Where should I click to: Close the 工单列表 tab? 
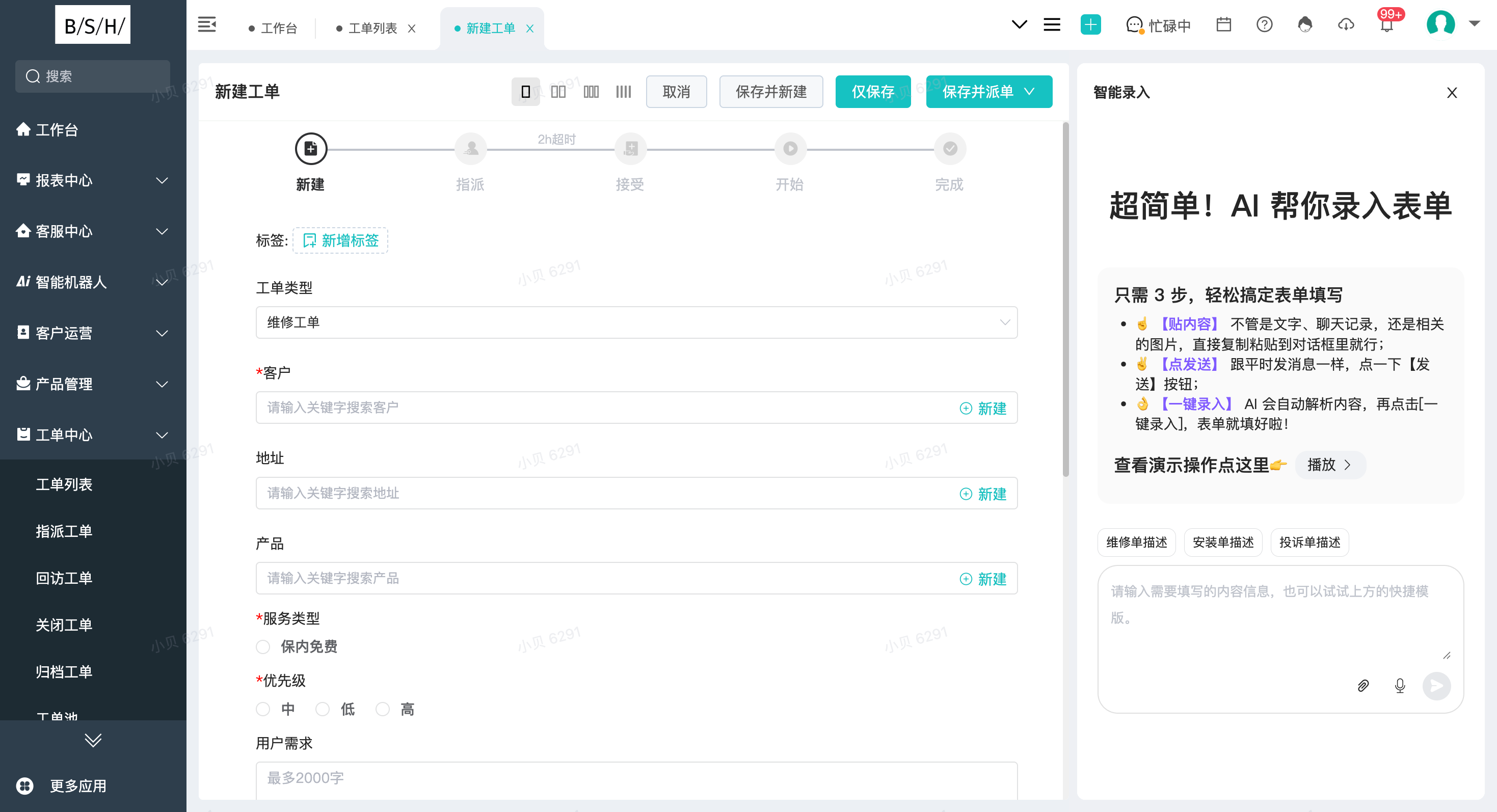point(411,29)
